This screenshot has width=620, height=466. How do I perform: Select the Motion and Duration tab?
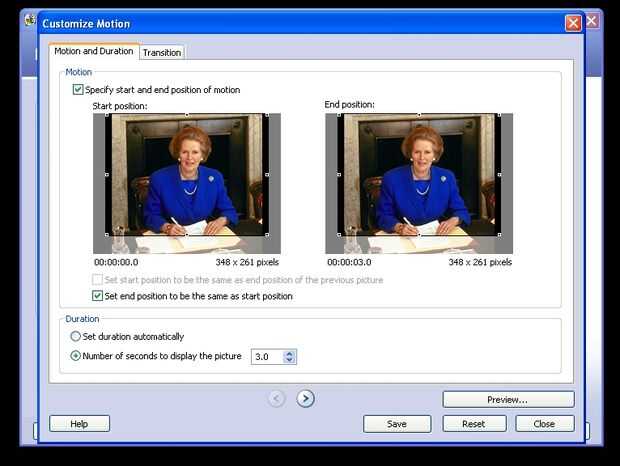point(94,51)
